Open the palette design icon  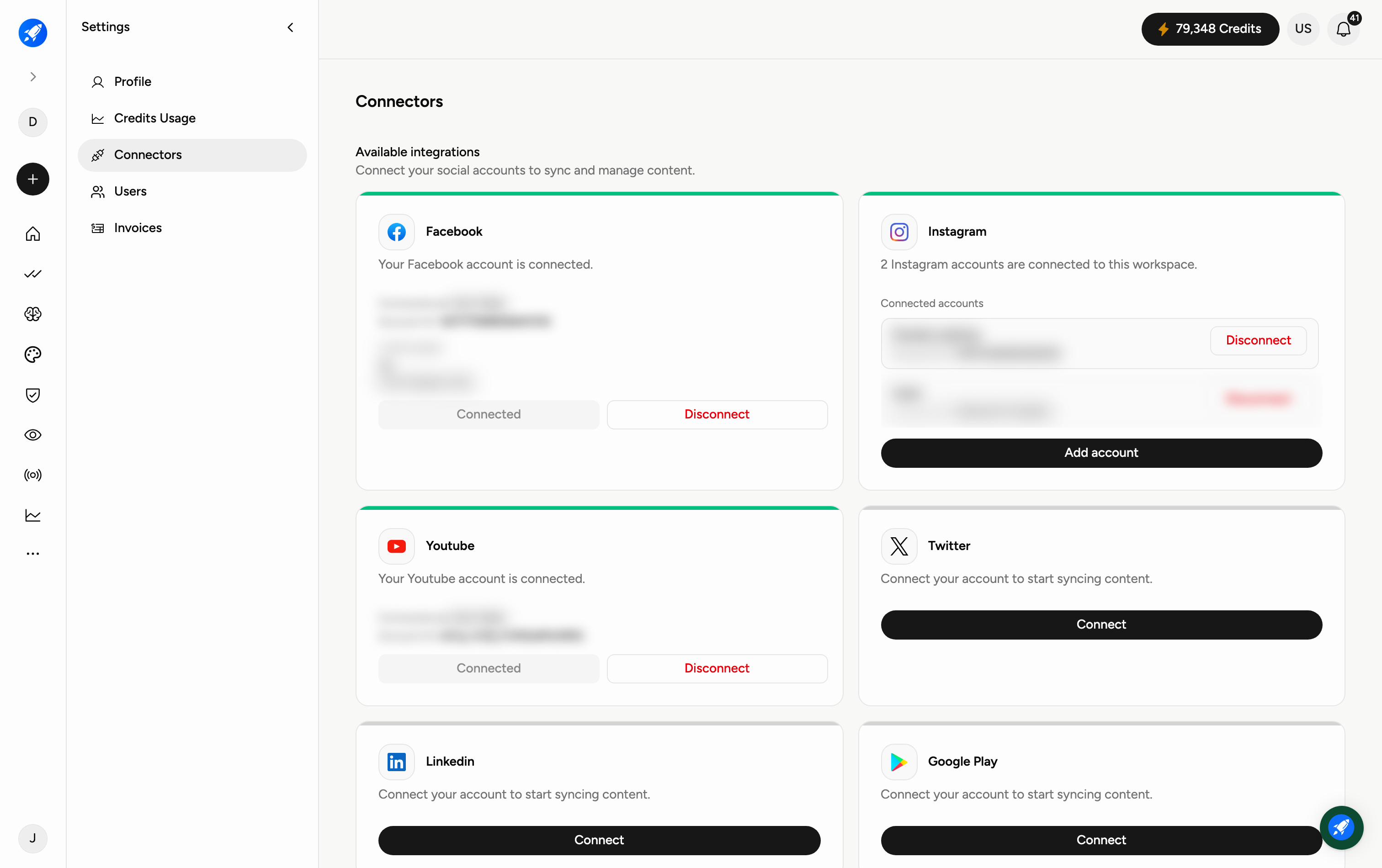coord(33,355)
